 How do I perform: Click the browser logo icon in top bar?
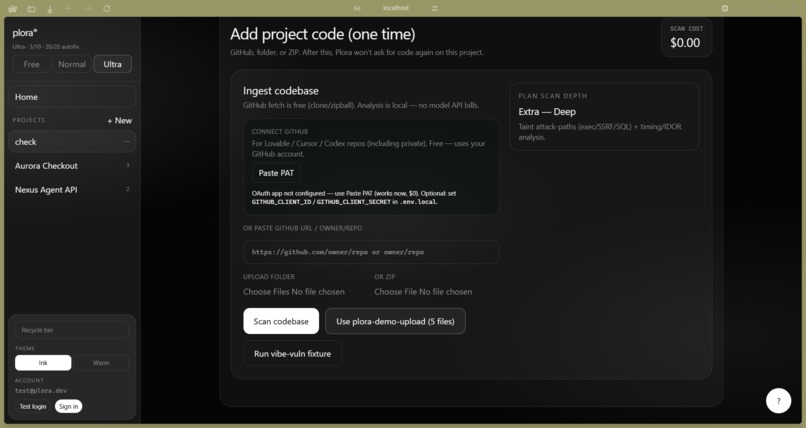pyautogui.click(x=13, y=9)
